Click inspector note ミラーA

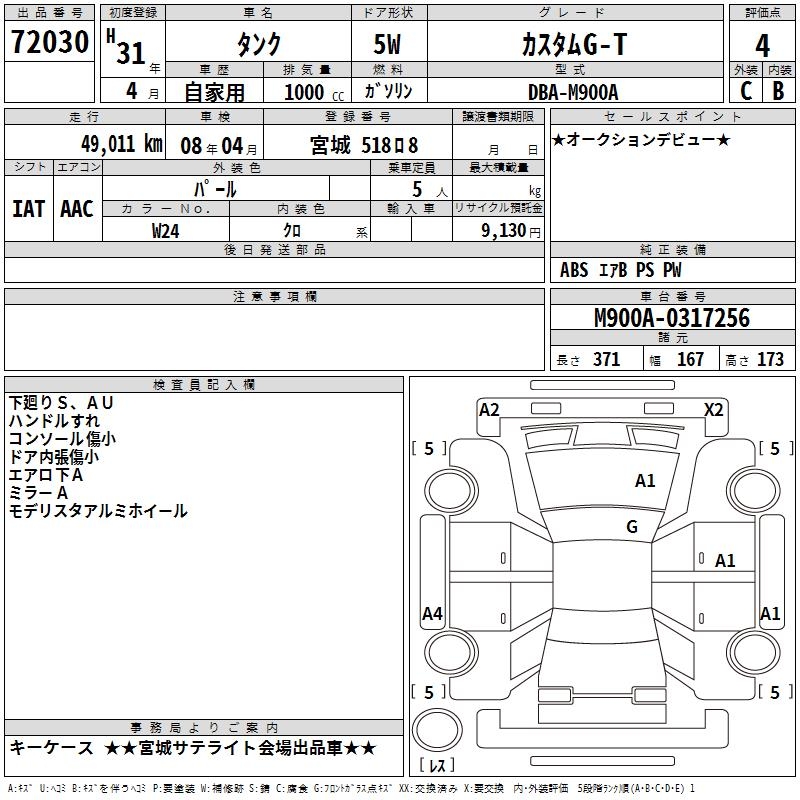click(38, 493)
